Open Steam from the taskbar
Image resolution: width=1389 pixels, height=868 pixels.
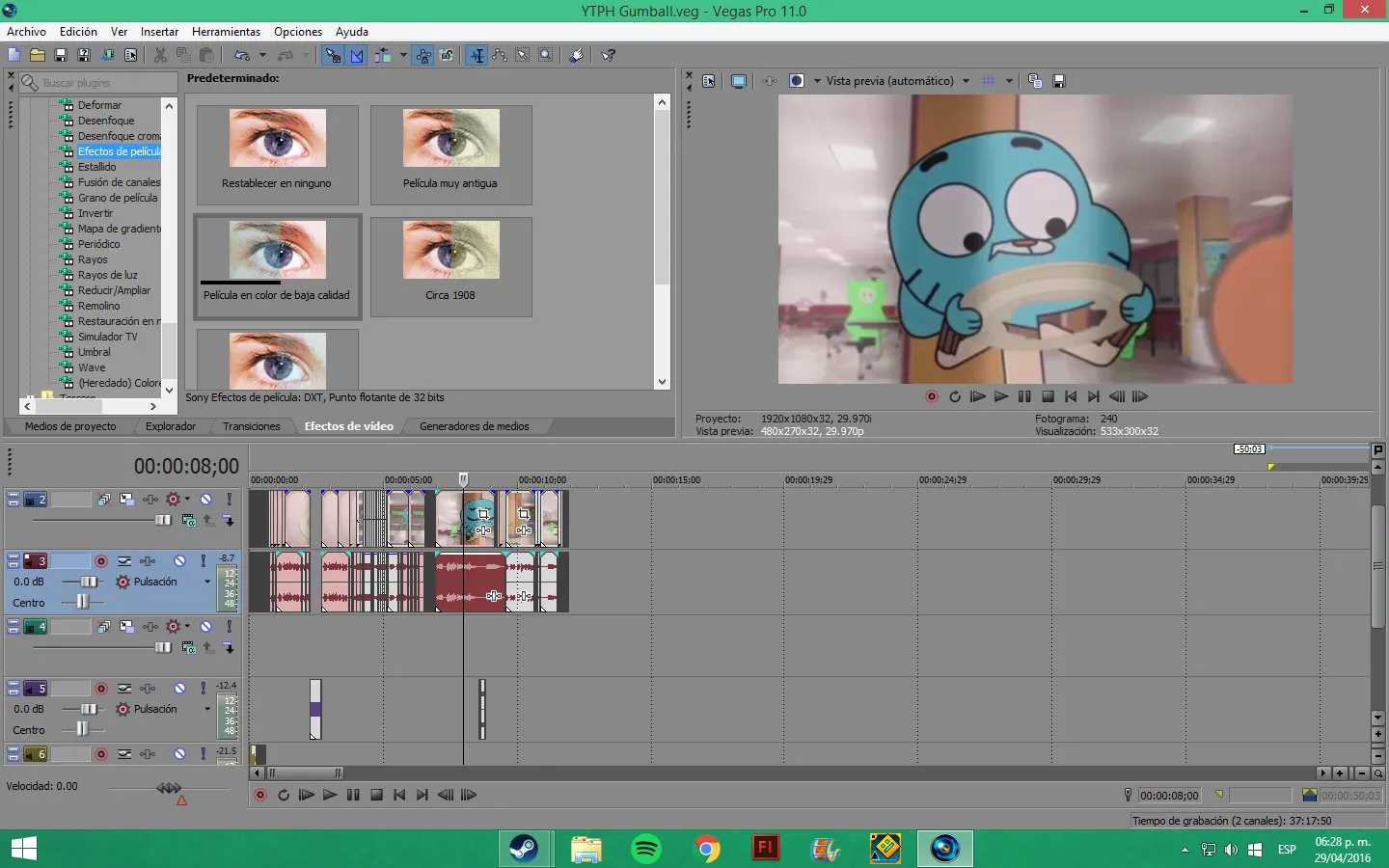click(525, 849)
